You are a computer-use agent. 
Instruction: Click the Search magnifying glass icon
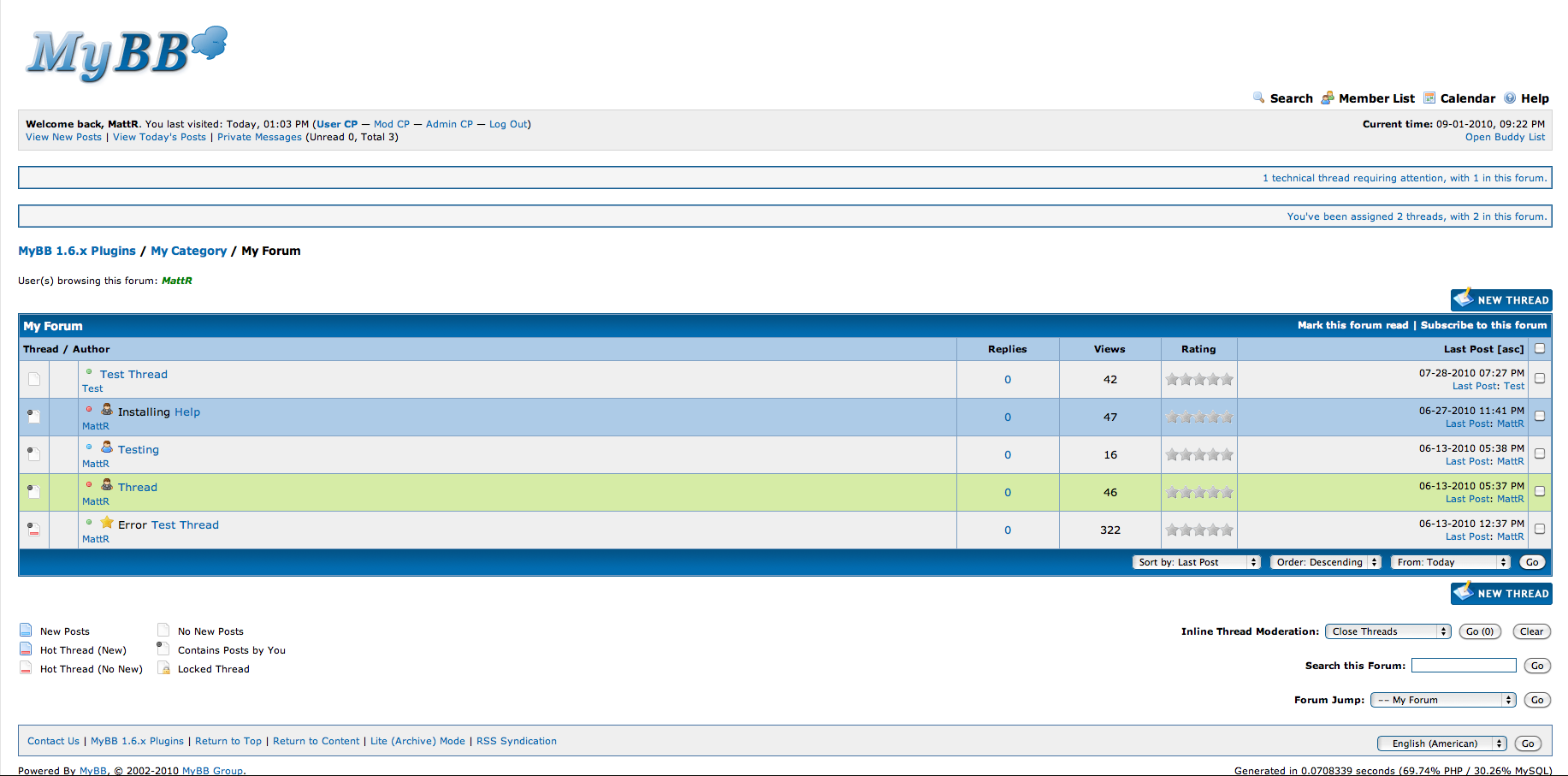click(x=1258, y=98)
